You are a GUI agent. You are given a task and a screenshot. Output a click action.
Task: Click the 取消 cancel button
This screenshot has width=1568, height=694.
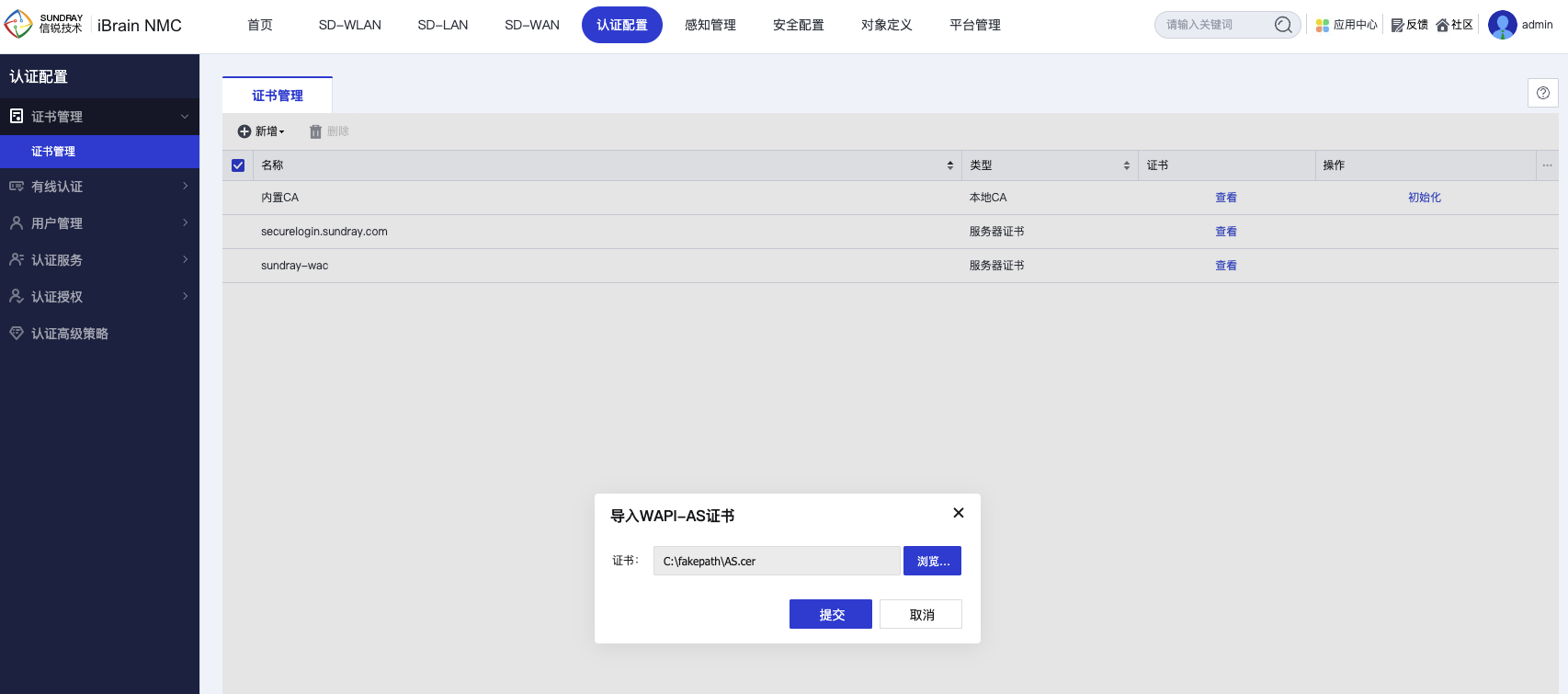point(921,614)
